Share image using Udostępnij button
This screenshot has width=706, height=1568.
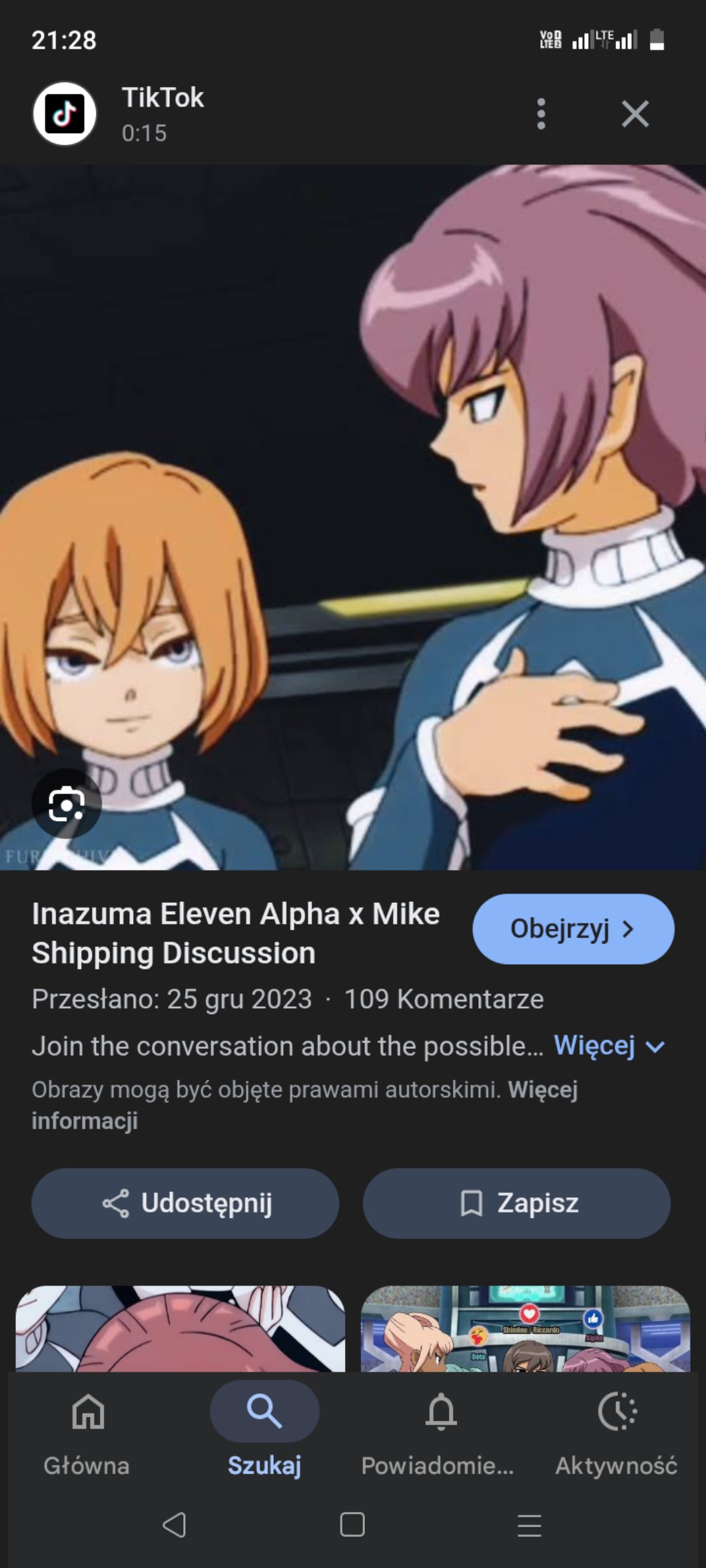pos(185,1203)
